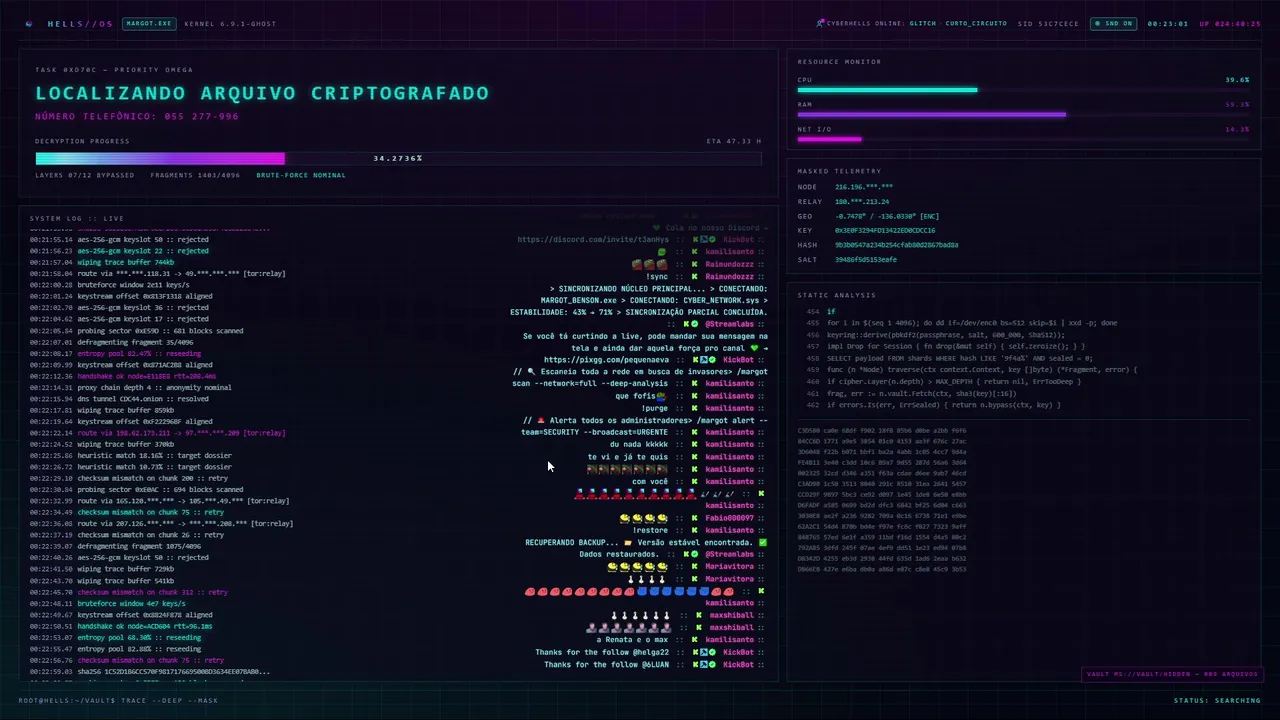The height and width of the screenshot is (720, 1280).
Task: Click the GEO coordinates value
Action: 887,216
